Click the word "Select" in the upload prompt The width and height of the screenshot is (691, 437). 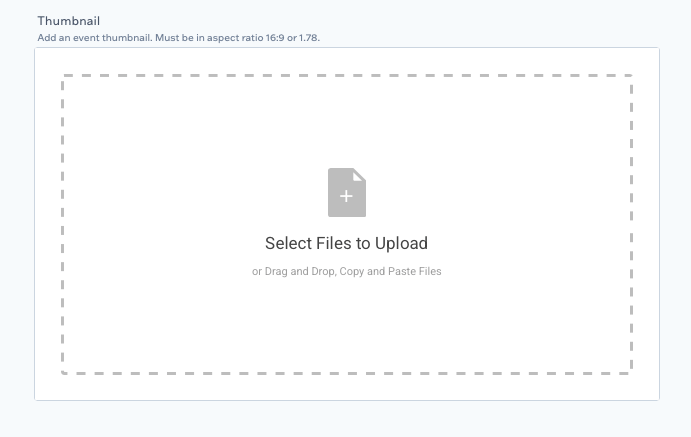[287, 243]
